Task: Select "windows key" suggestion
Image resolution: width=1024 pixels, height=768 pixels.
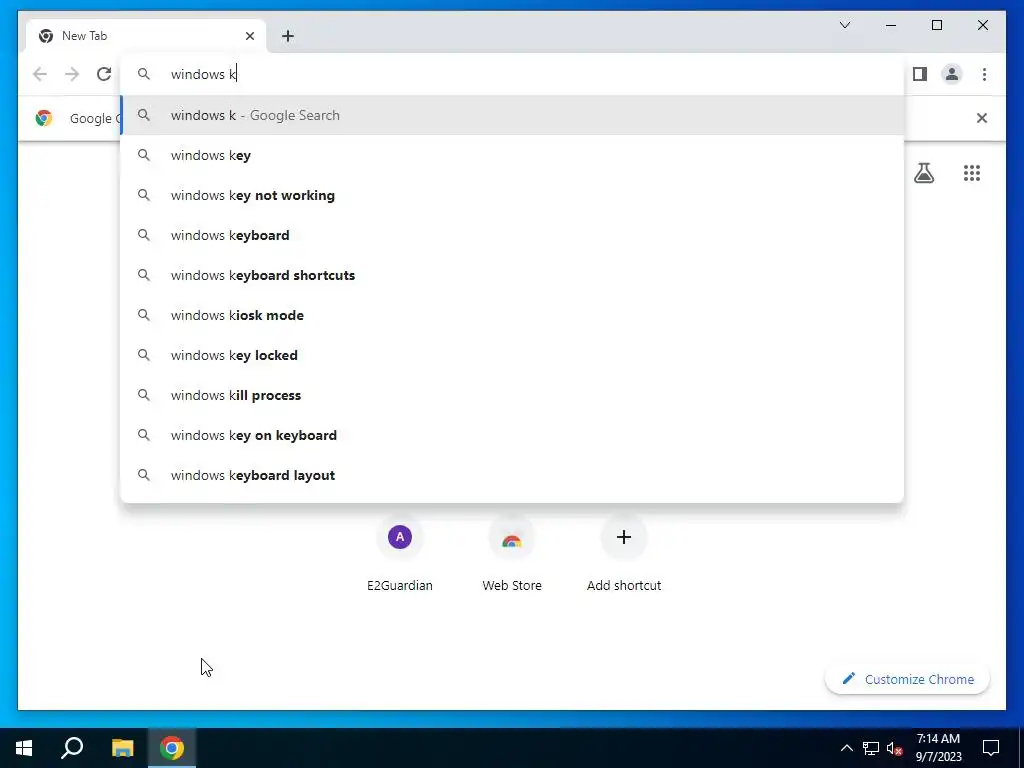Action: pos(512,155)
